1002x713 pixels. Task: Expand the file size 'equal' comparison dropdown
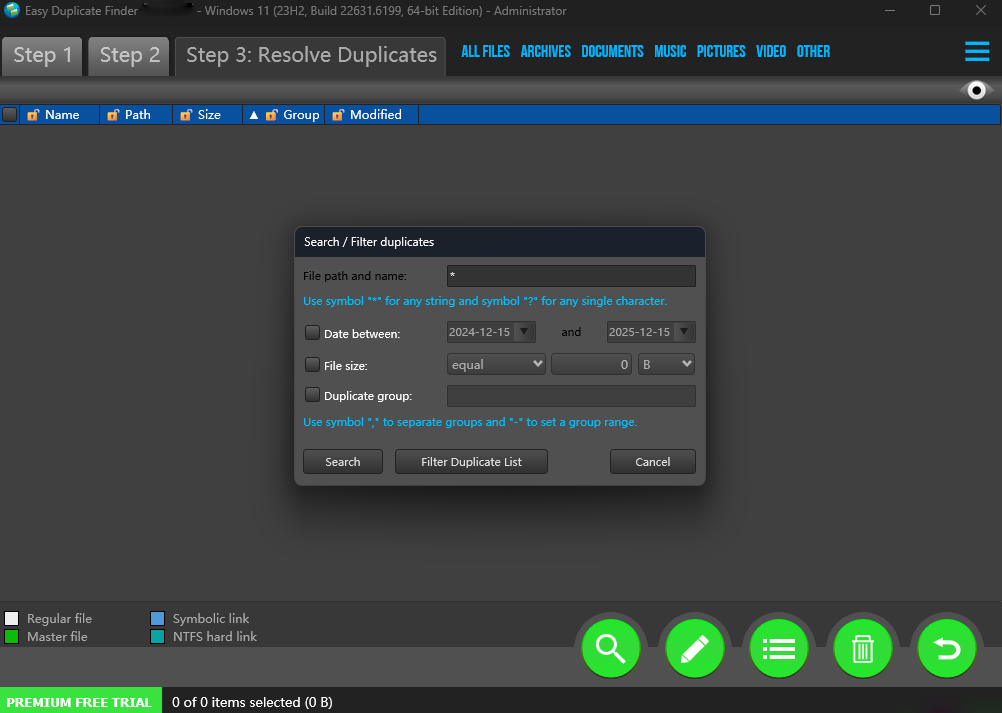pyautogui.click(x=496, y=365)
